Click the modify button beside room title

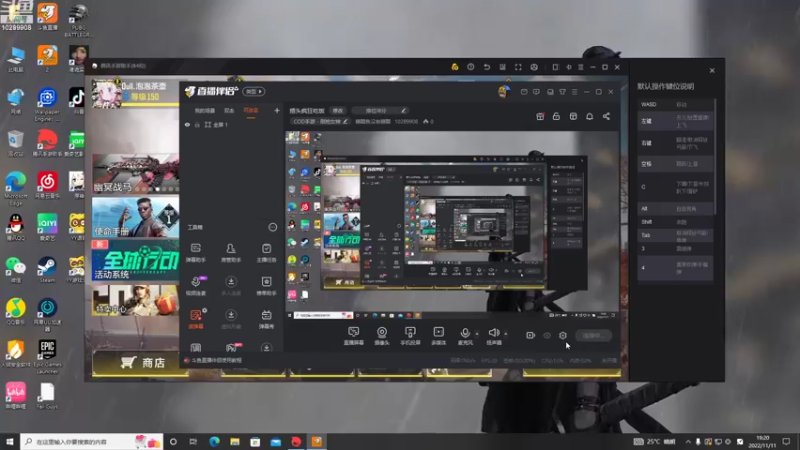(338, 110)
